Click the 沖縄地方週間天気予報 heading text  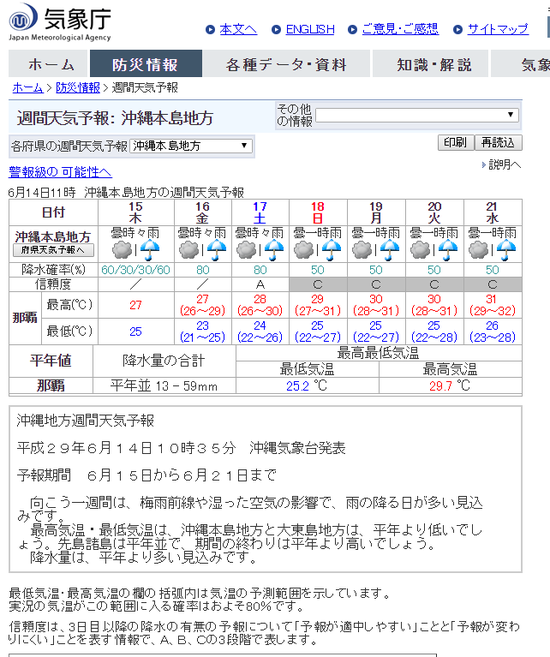[85, 420]
